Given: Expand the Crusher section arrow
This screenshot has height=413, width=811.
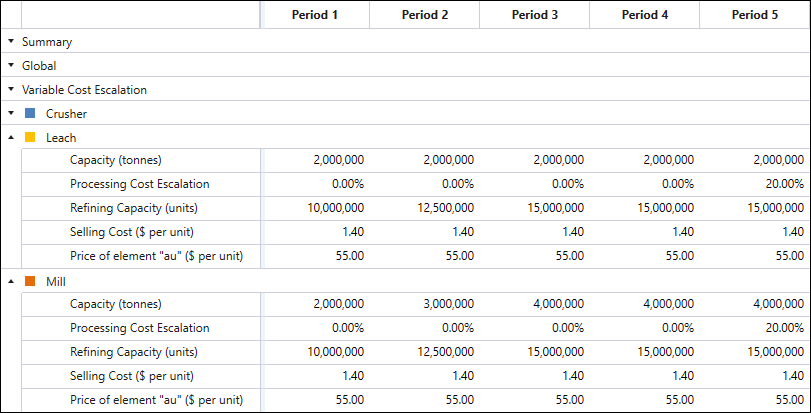Looking at the screenshot, I should pos(10,114).
